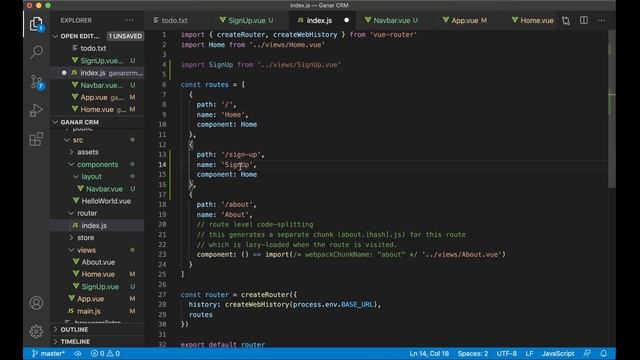Open the Explorer view in activity bar
This screenshot has width=640, height=360.
tap(36, 24)
